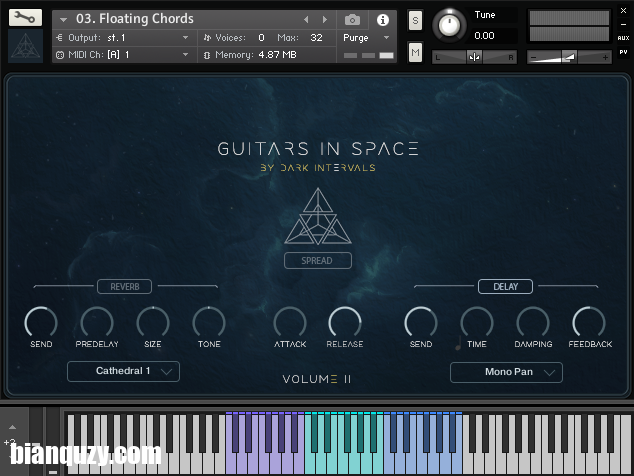Image resolution: width=634 pixels, height=476 pixels.
Task: Click the PREDELAY knob
Action: [x=97, y=322]
